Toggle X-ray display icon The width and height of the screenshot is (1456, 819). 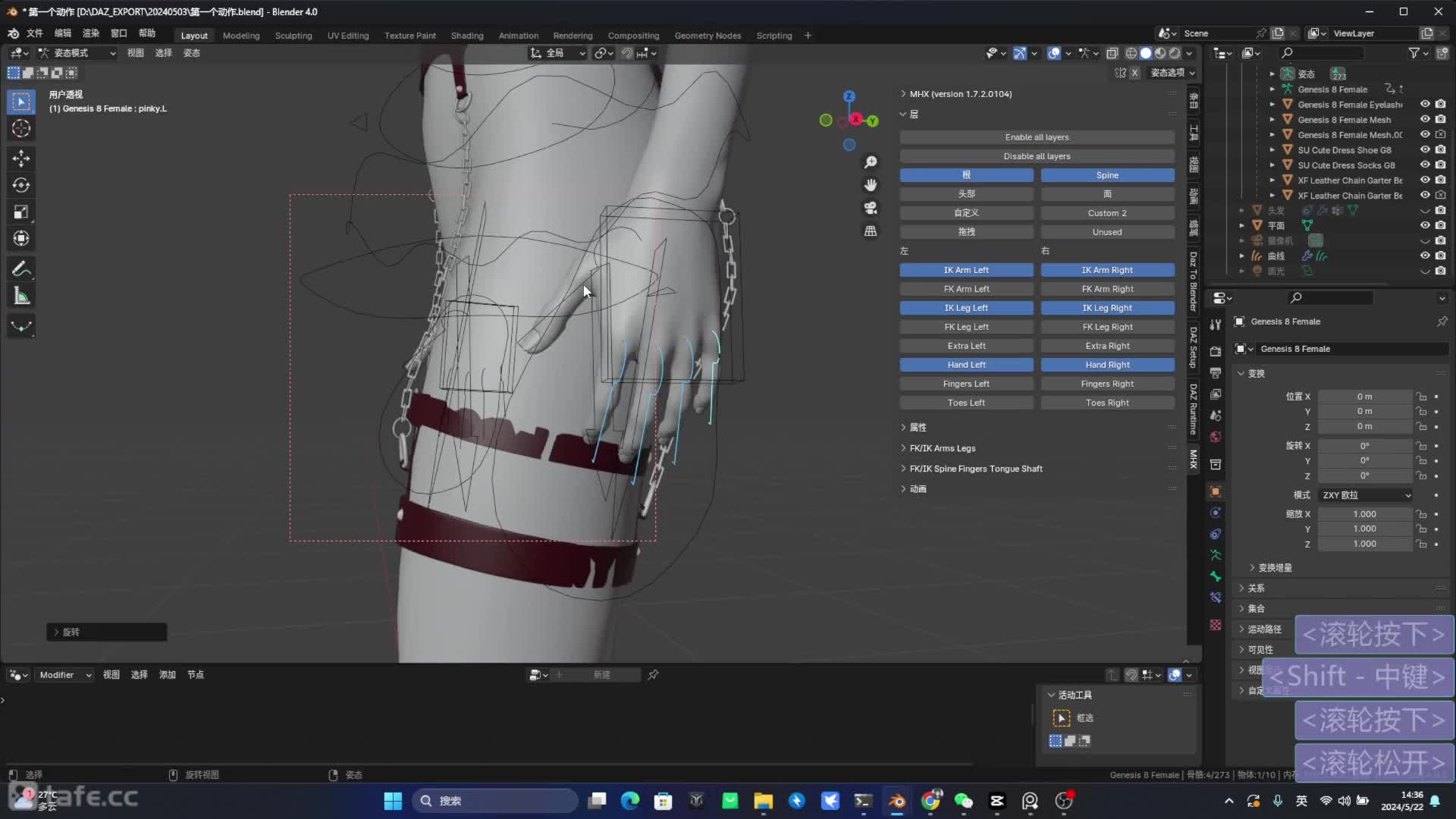tap(1112, 53)
